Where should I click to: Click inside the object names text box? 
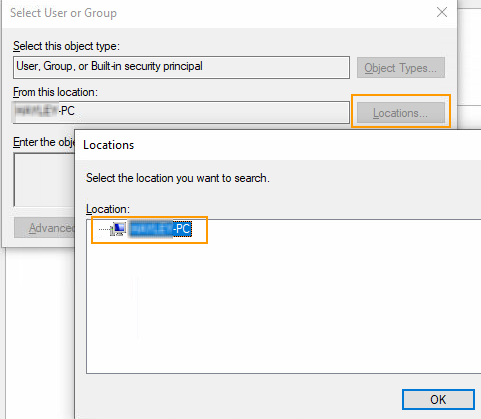(x=44, y=180)
